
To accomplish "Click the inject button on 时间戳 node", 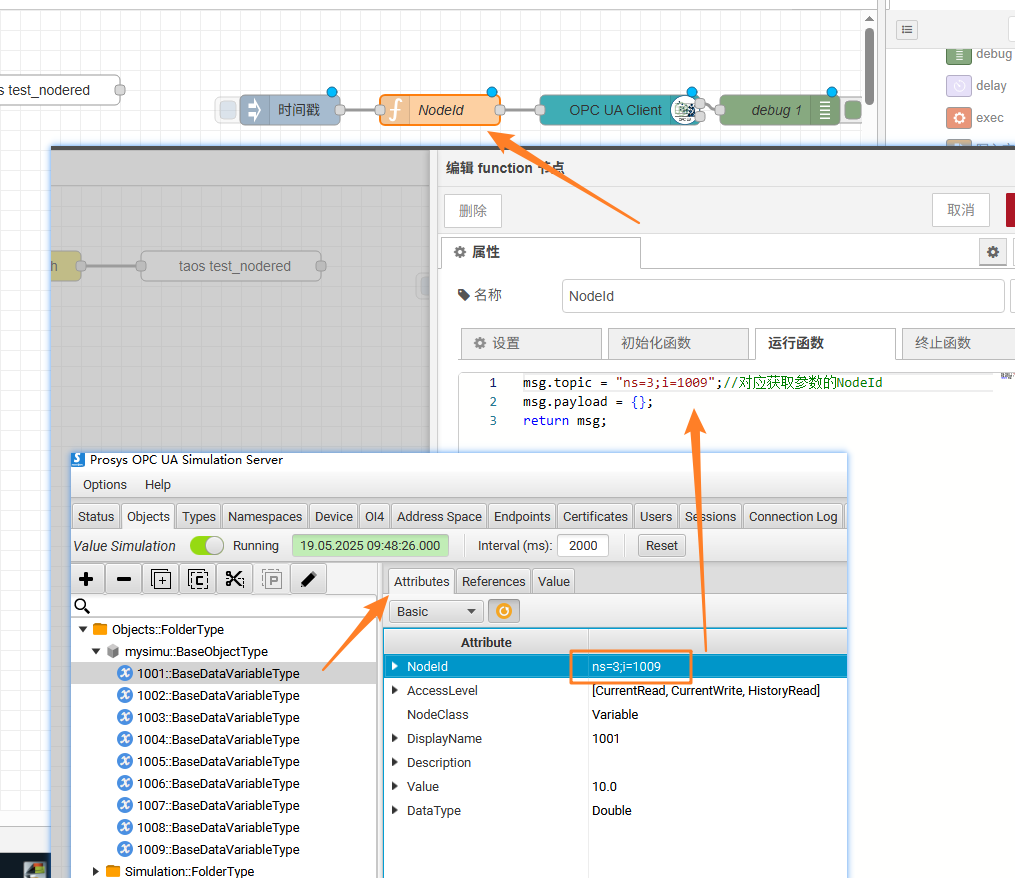I will pyautogui.click(x=228, y=110).
